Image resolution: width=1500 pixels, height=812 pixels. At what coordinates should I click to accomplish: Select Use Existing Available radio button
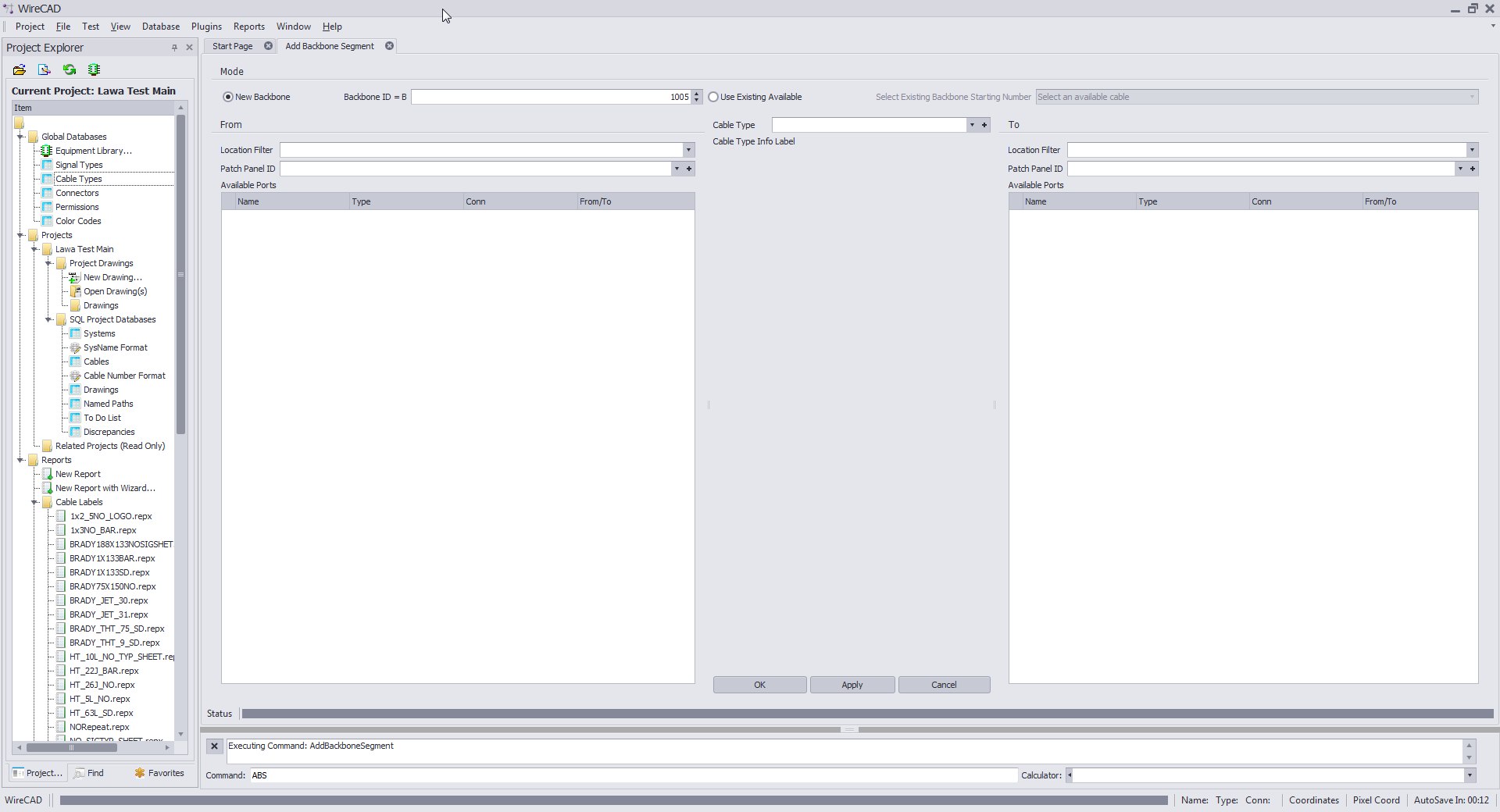pyautogui.click(x=713, y=97)
